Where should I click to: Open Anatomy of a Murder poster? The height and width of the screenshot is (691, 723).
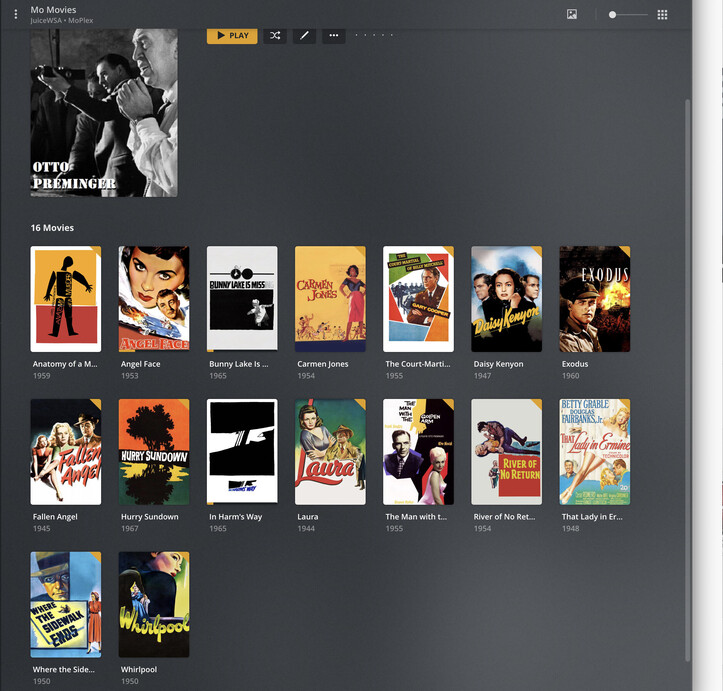[x=66, y=299]
